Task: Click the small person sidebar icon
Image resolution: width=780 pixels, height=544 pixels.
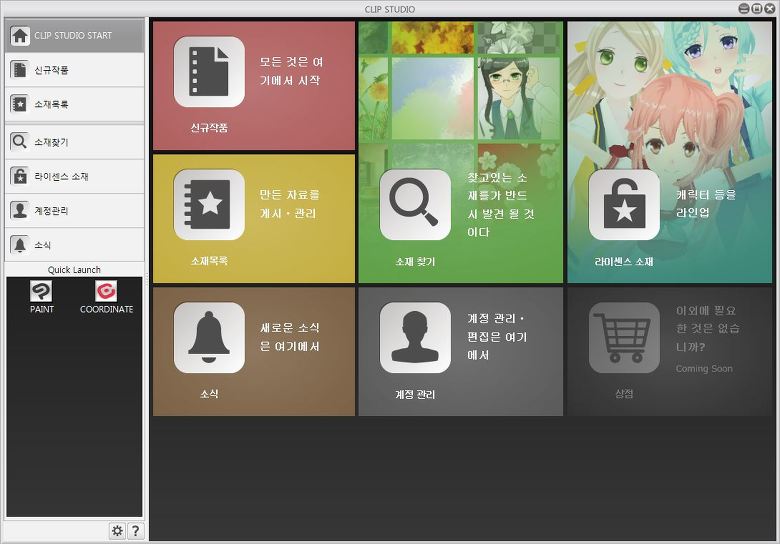Action: click(20, 210)
